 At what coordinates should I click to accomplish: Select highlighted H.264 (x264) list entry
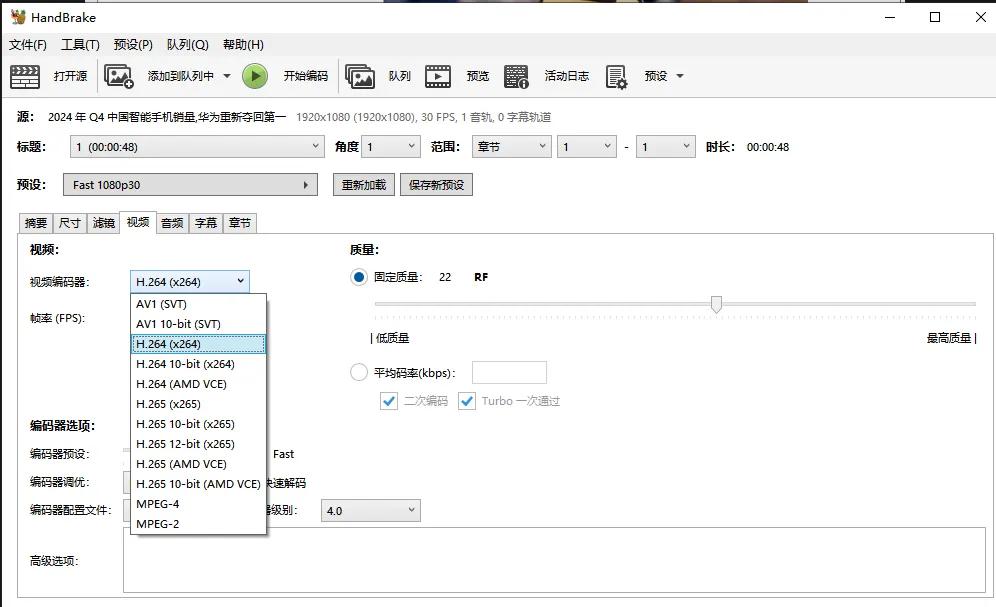pos(198,344)
